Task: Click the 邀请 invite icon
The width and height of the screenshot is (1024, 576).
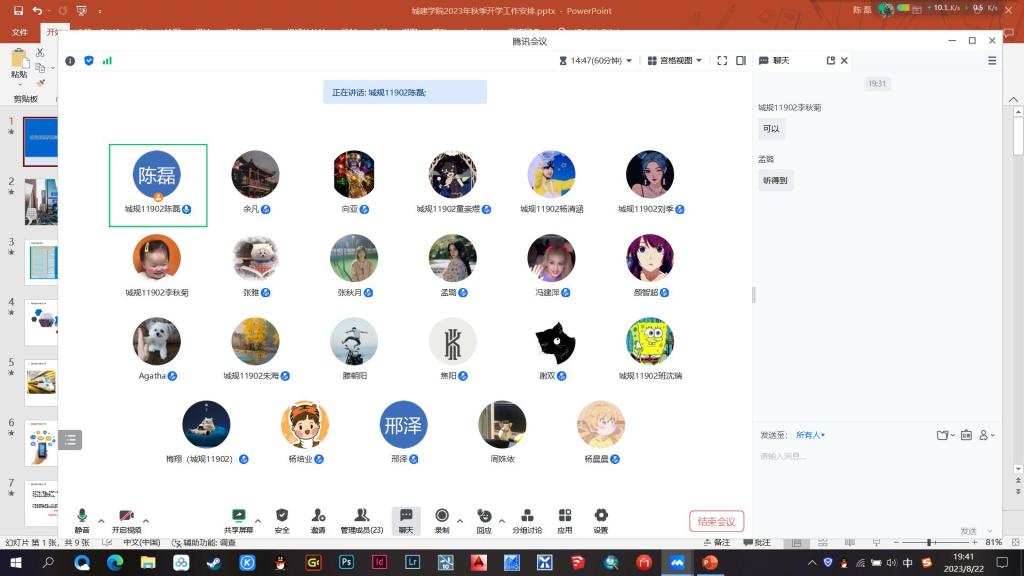Action: click(x=318, y=519)
